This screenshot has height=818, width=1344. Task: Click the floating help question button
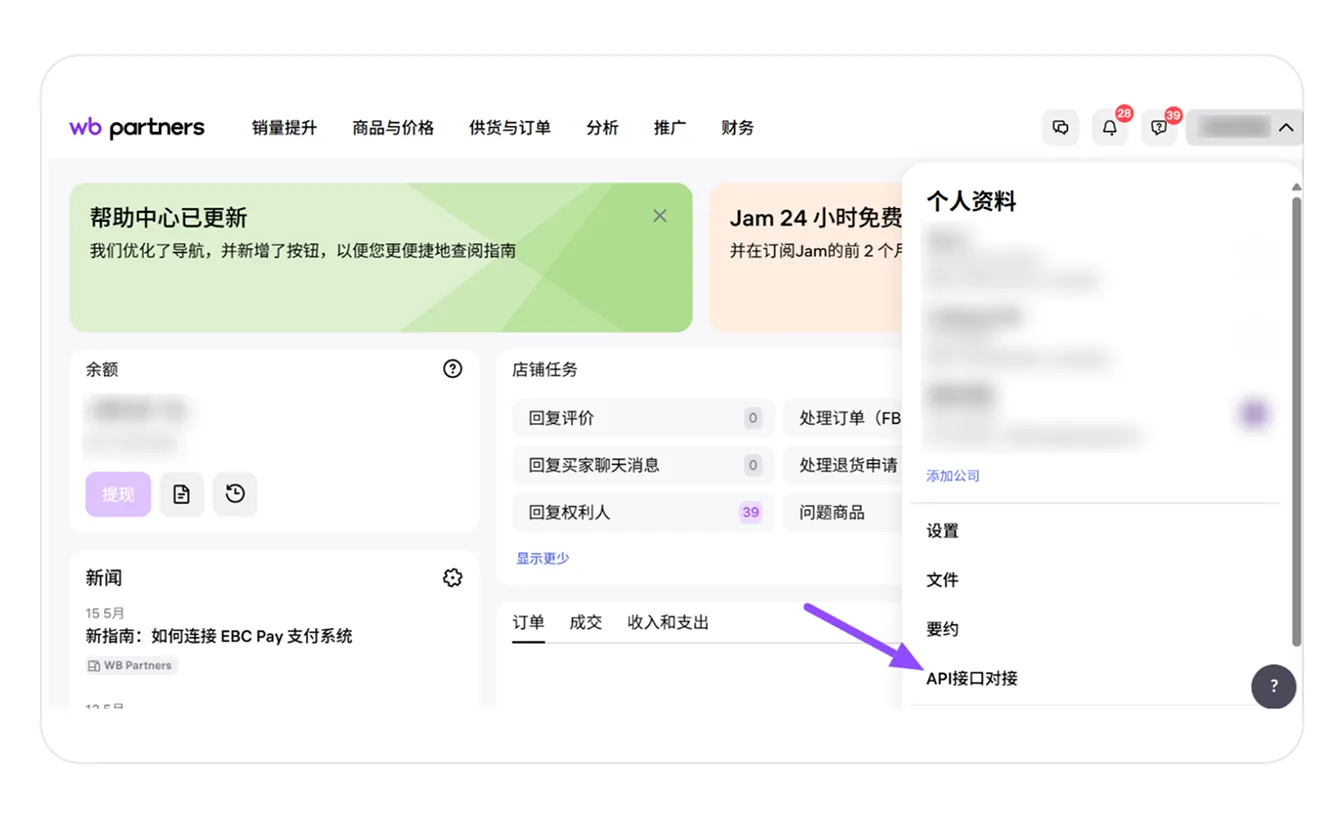(1274, 686)
